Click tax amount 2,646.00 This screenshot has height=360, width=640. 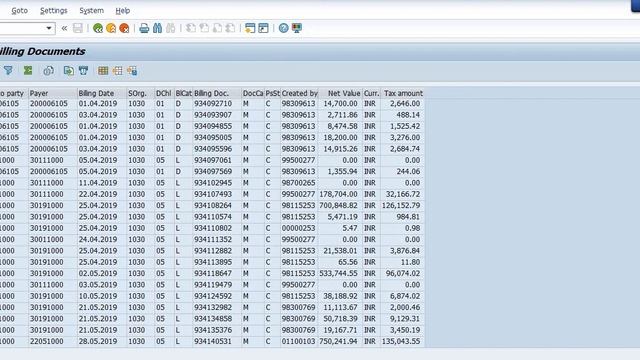(x=405, y=104)
